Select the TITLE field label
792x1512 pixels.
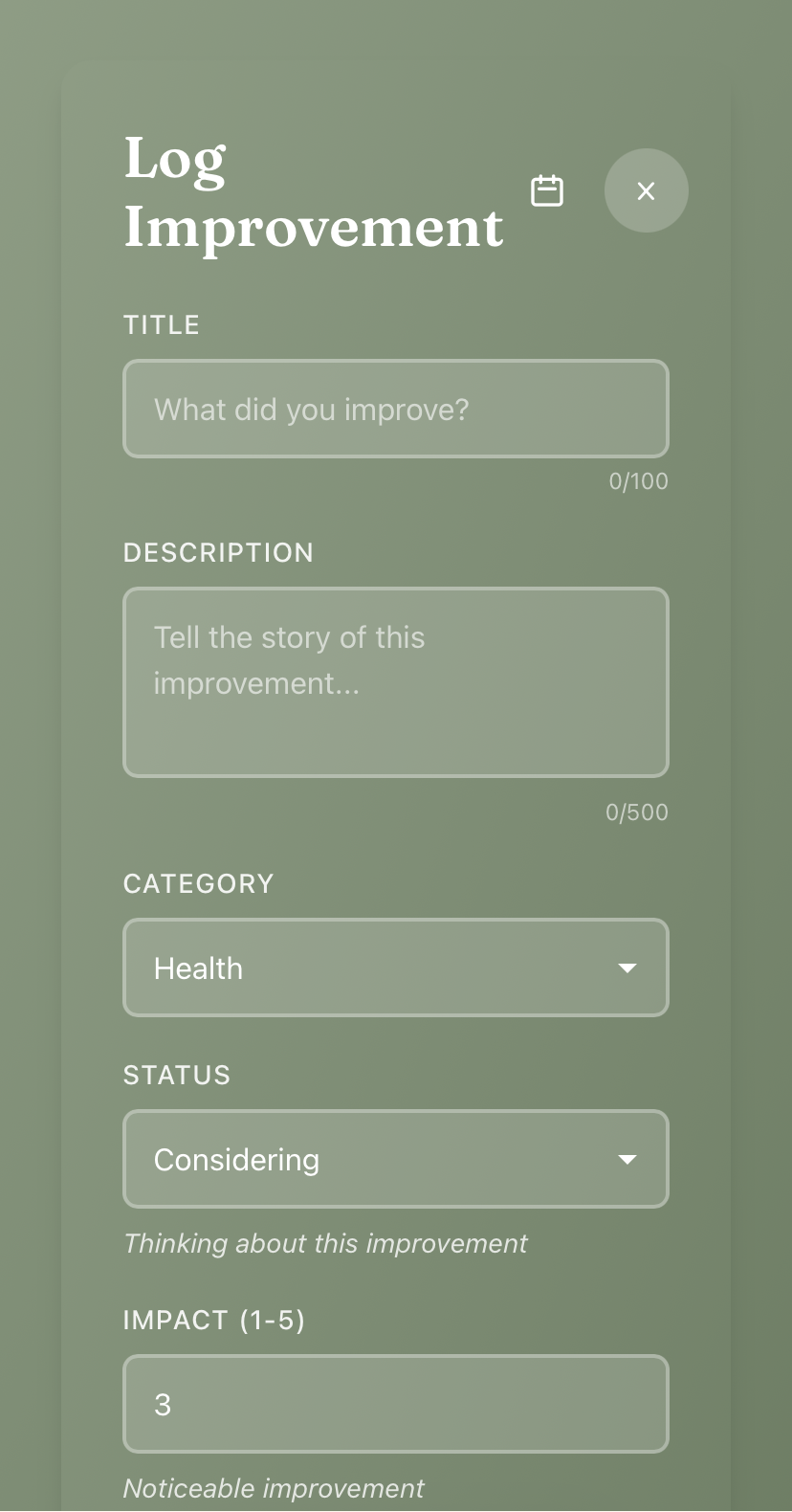pos(161,324)
